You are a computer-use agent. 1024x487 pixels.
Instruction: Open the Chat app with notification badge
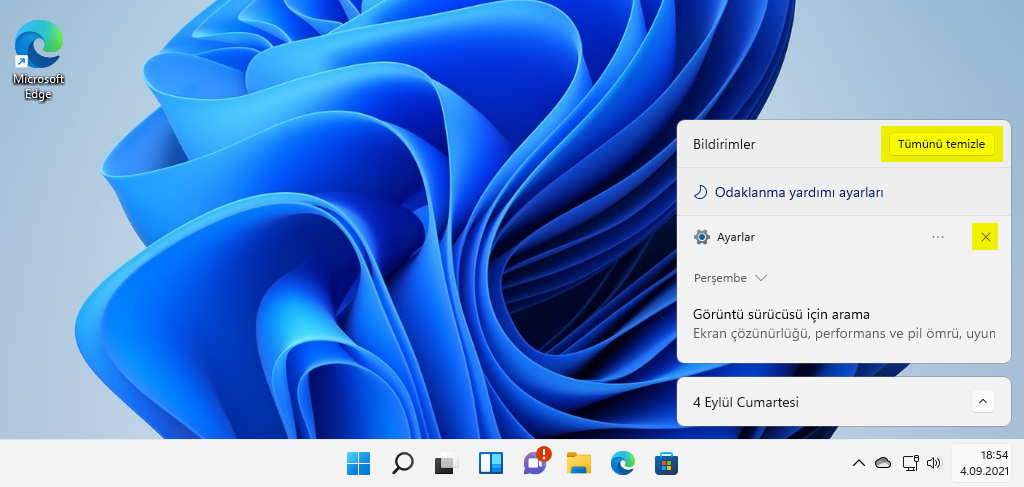click(x=536, y=462)
